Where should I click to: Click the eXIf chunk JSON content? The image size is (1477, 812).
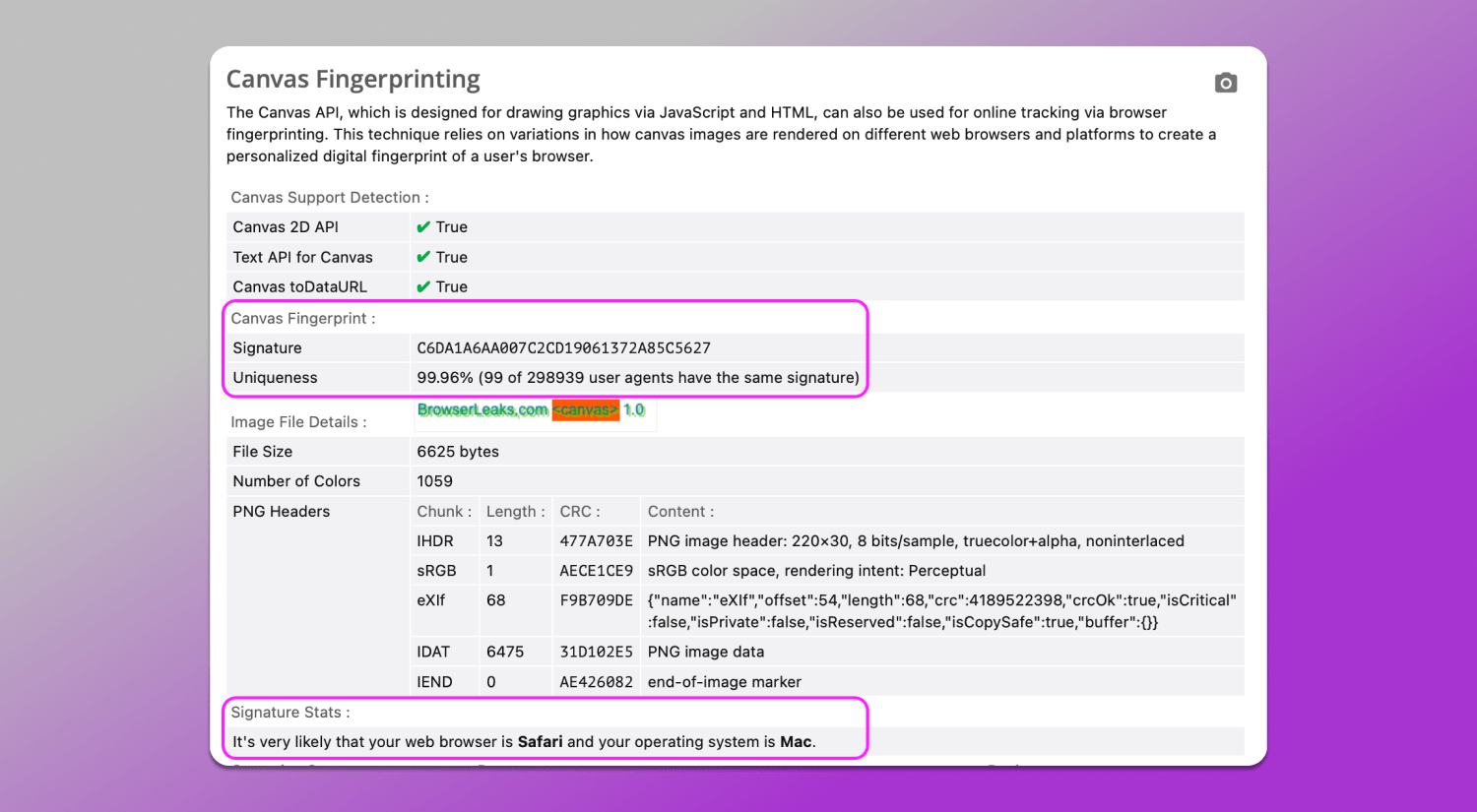pyautogui.click(x=941, y=611)
